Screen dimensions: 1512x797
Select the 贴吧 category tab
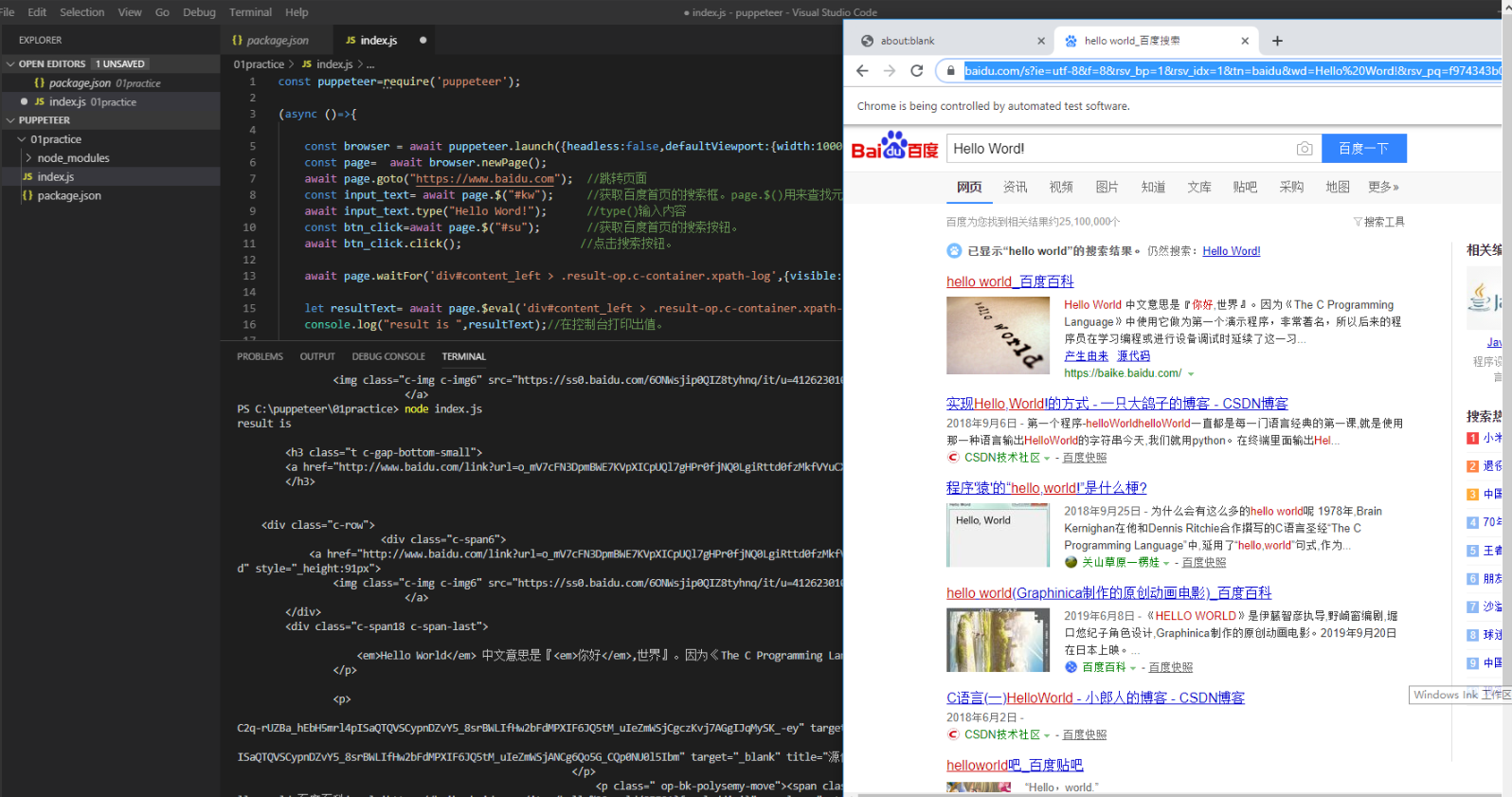pos(1245,188)
